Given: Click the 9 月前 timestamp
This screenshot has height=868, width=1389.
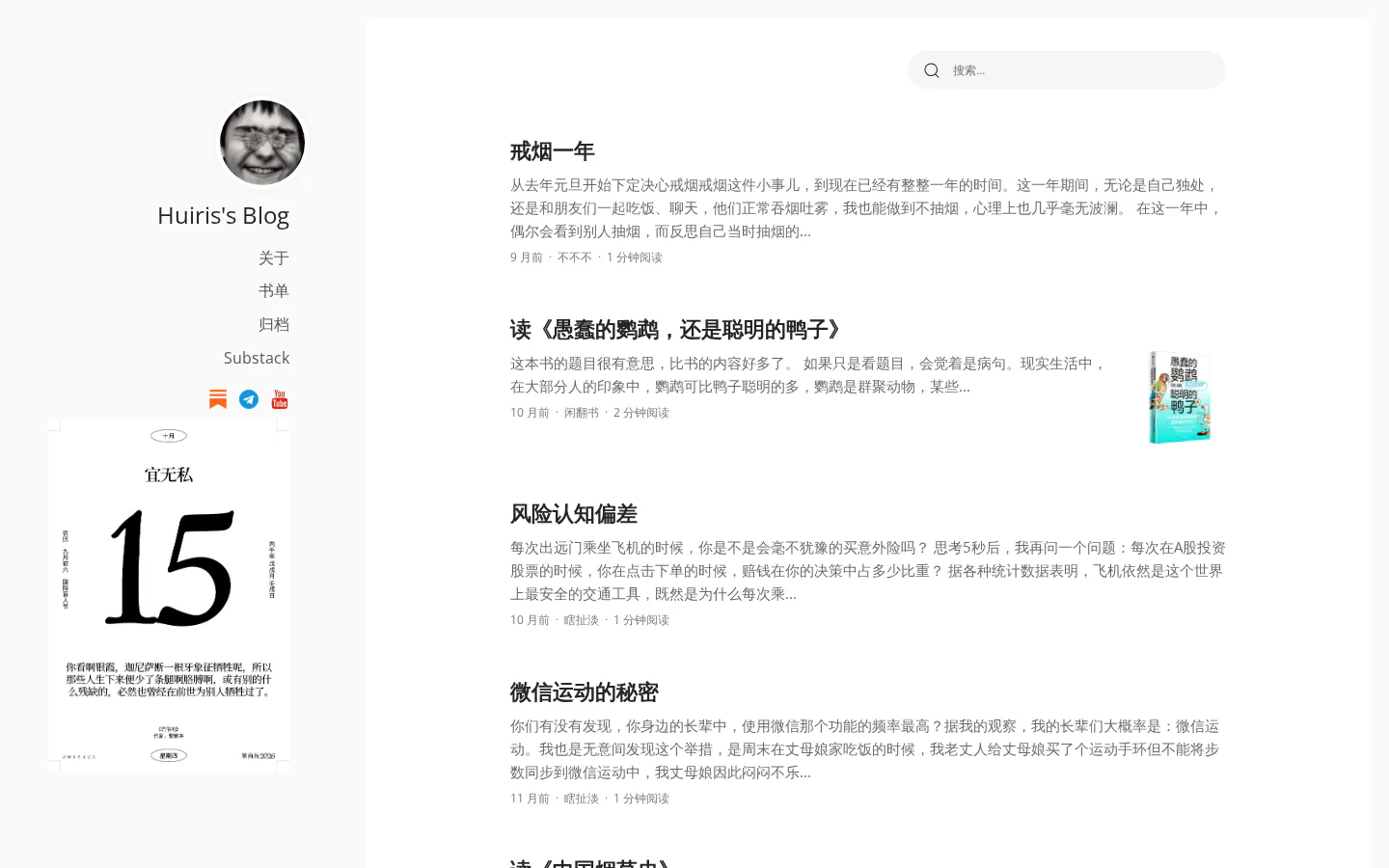Looking at the screenshot, I should coord(527,258).
